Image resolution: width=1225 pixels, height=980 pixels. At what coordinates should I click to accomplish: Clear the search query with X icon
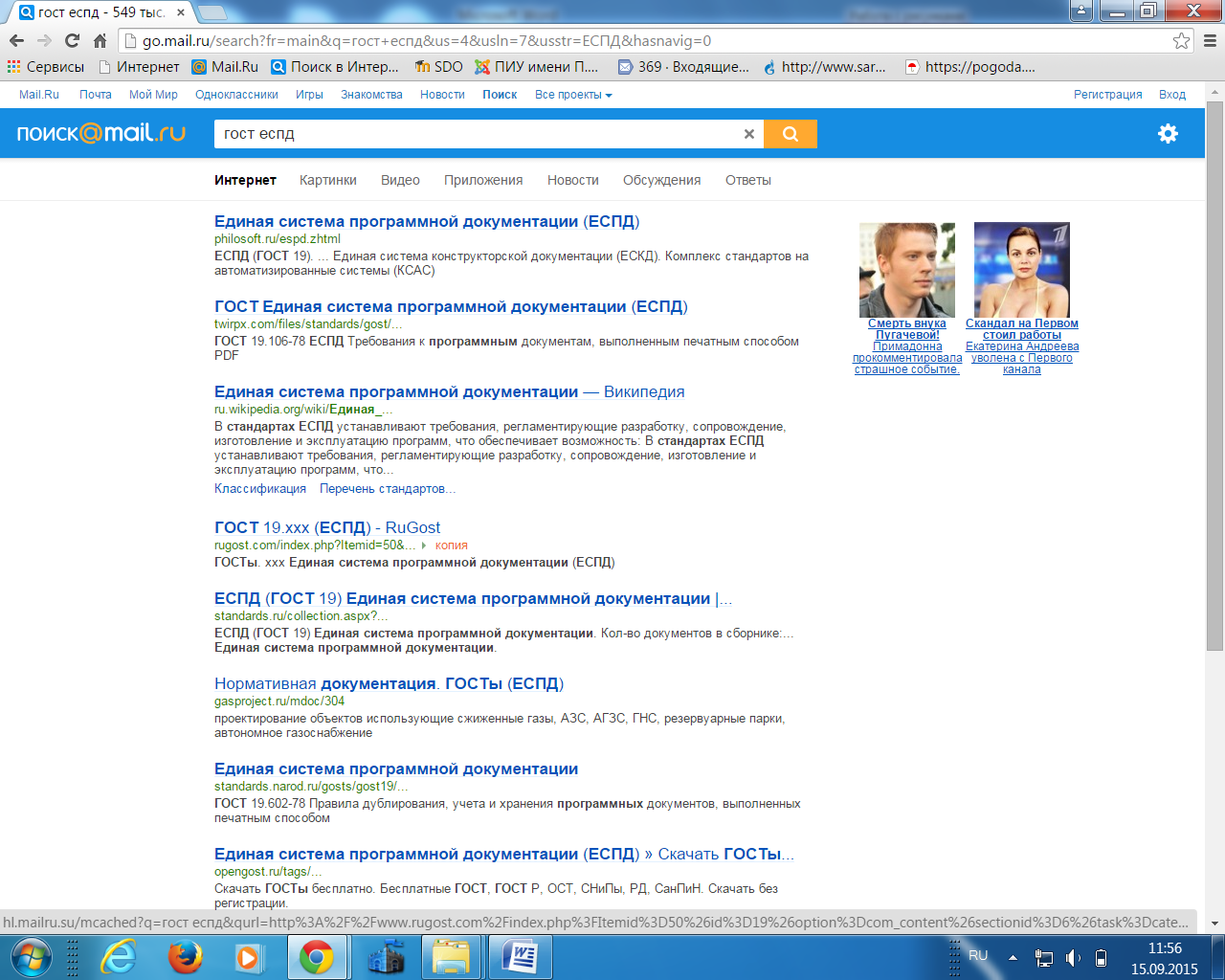coord(749,134)
